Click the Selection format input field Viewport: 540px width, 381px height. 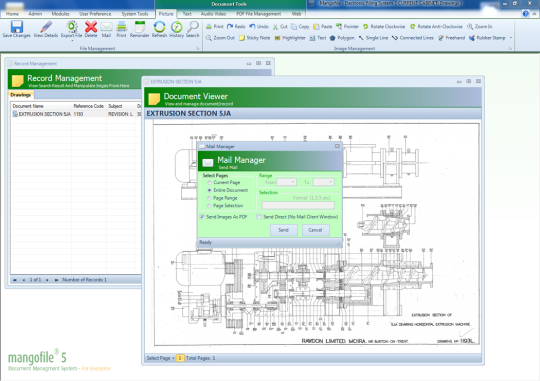(298, 206)
